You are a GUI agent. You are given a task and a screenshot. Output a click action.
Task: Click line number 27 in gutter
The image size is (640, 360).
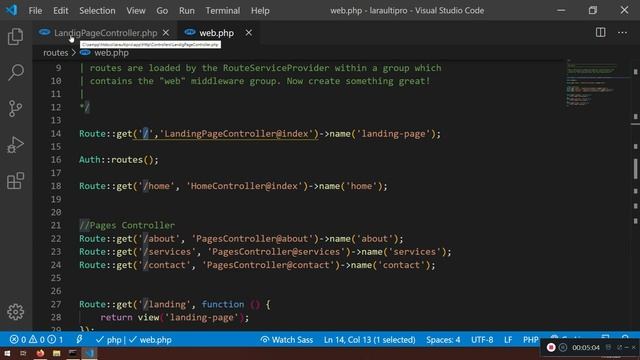(56, 304)
